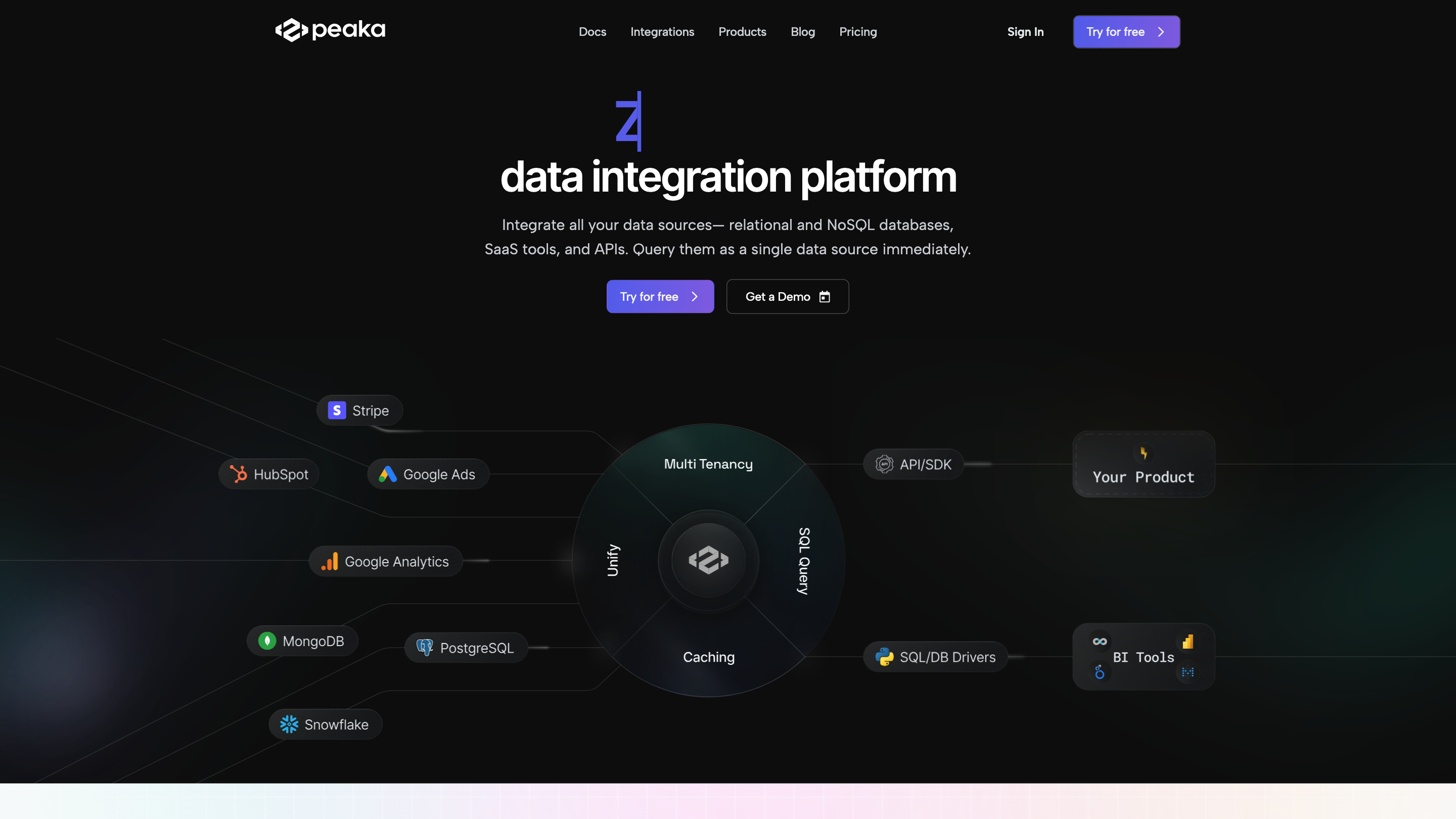This screenshot has height=819, width=1456.
Task: Click the Stripe logo icon
Action: tap(337, 410)
